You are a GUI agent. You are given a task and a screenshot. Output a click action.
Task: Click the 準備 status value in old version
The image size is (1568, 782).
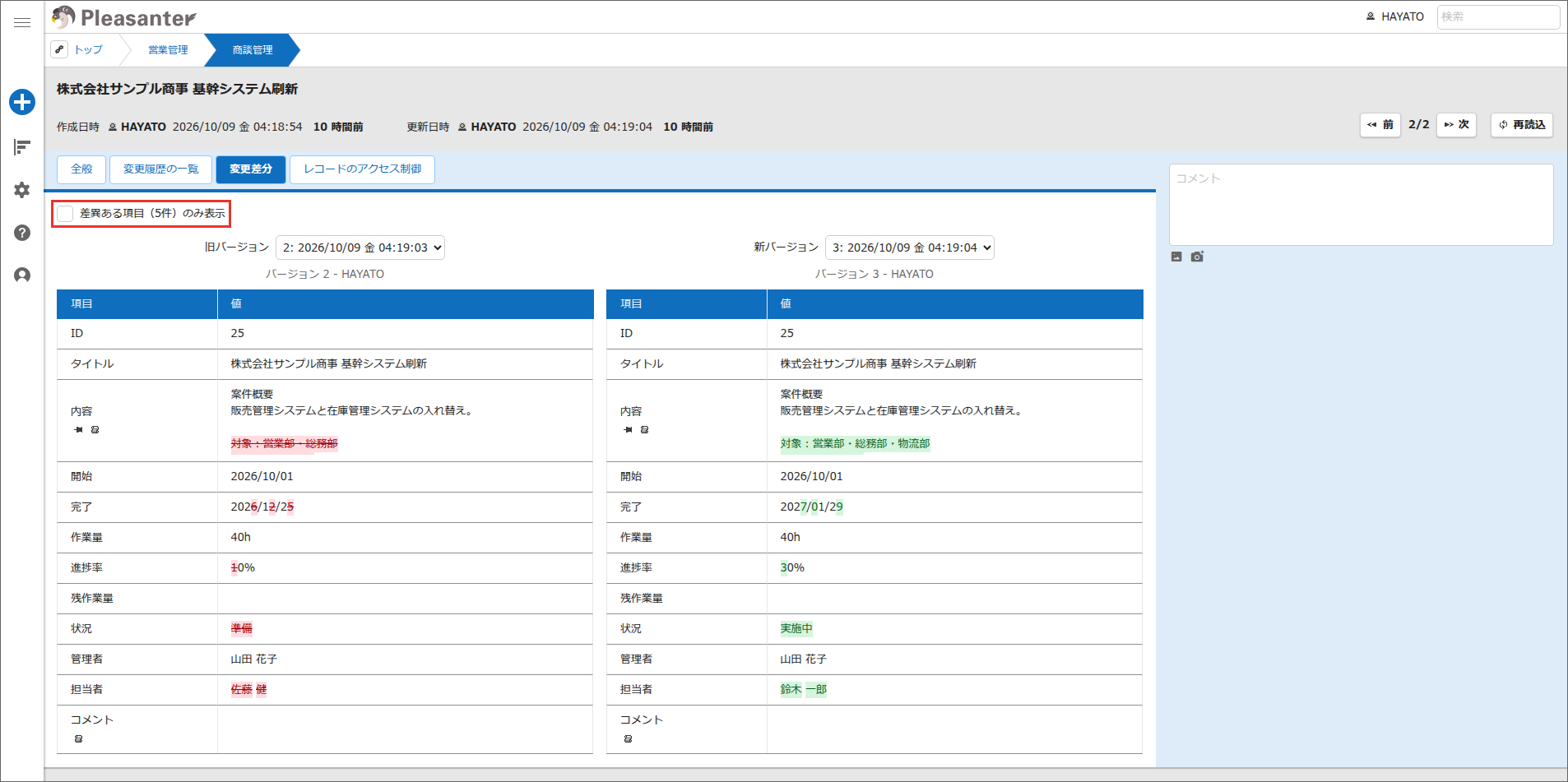(242, 629)
